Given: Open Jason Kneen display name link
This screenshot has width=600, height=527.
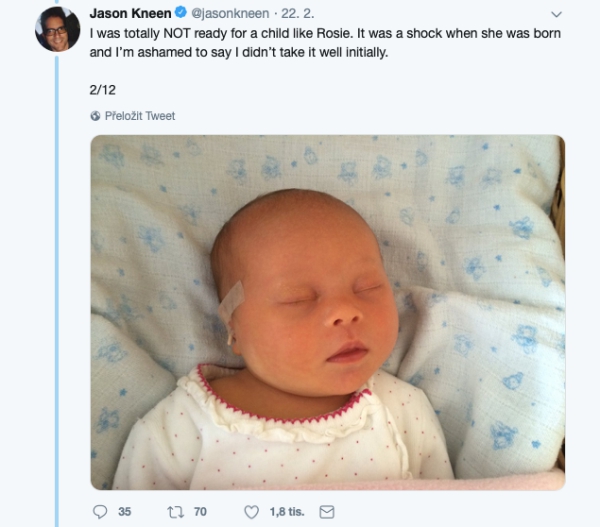Looking at the screenshot, I should (x=130, y=13).
